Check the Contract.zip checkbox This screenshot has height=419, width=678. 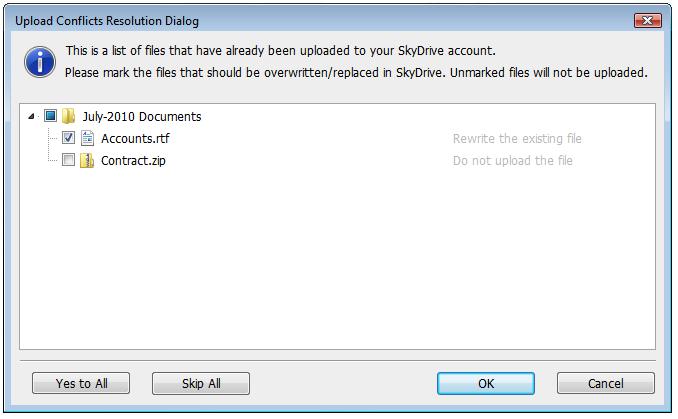point(68,160)
